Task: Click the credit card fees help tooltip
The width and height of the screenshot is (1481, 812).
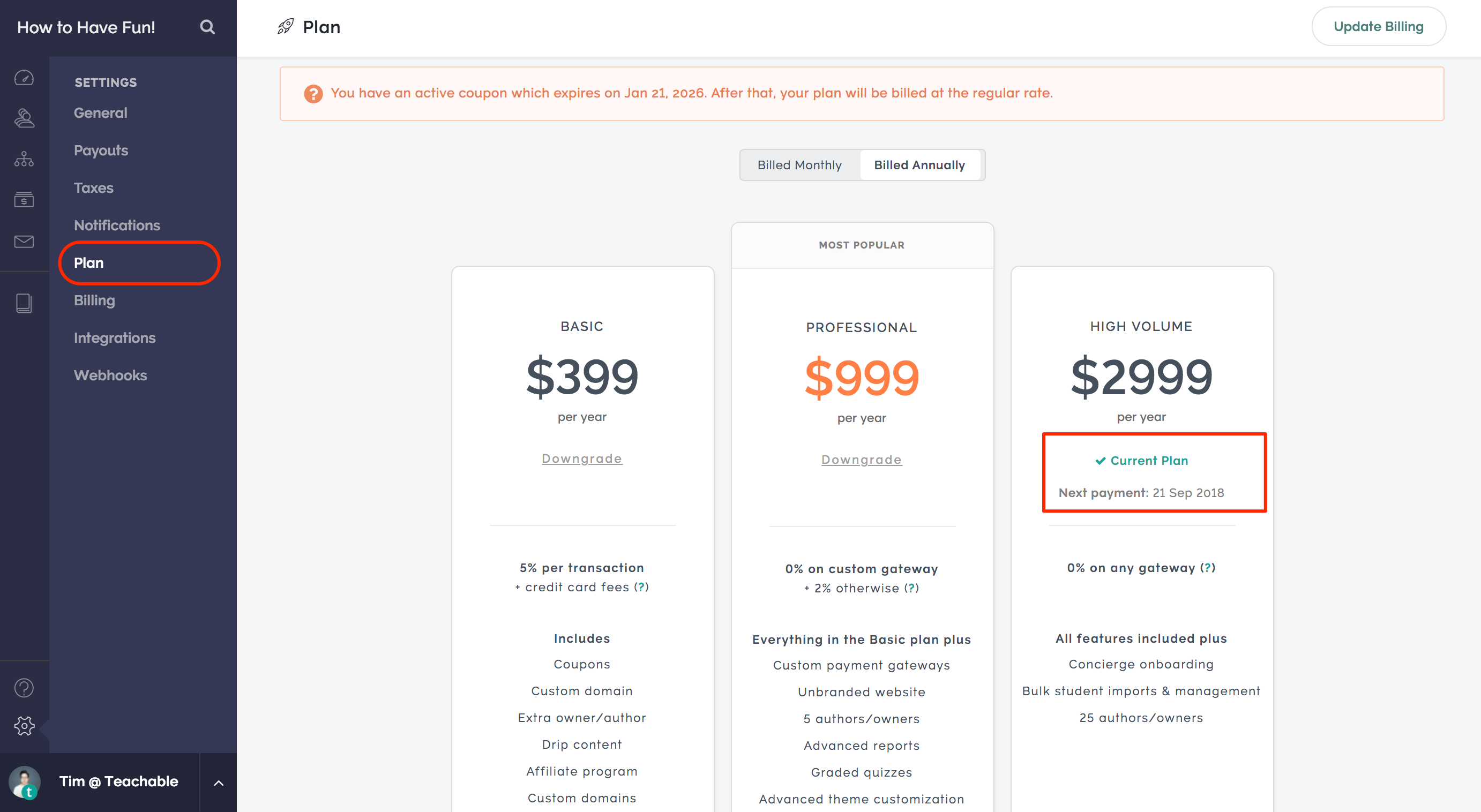Action: [641, 587]
